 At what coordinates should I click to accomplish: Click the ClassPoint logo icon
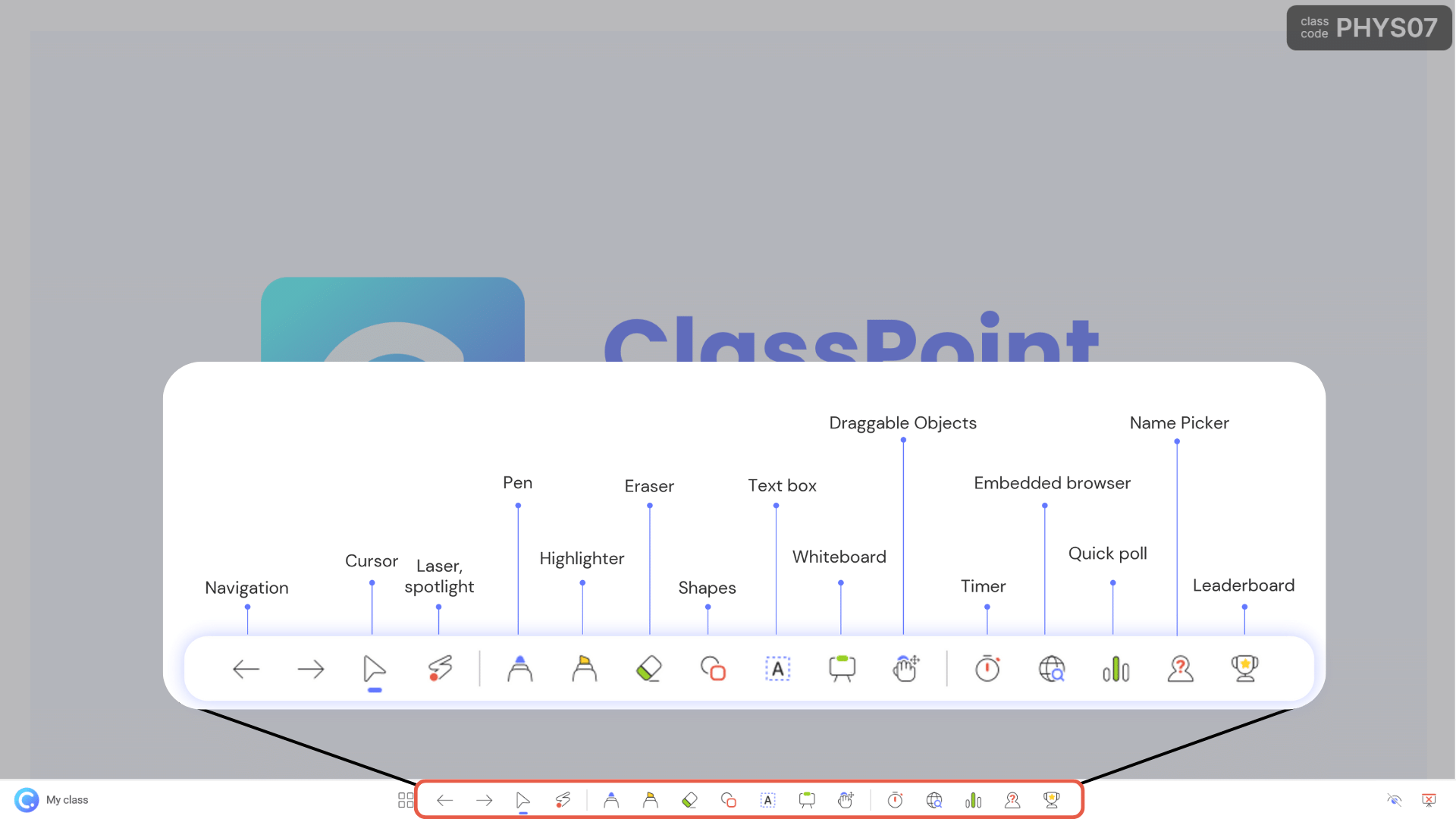pos(27,800)
